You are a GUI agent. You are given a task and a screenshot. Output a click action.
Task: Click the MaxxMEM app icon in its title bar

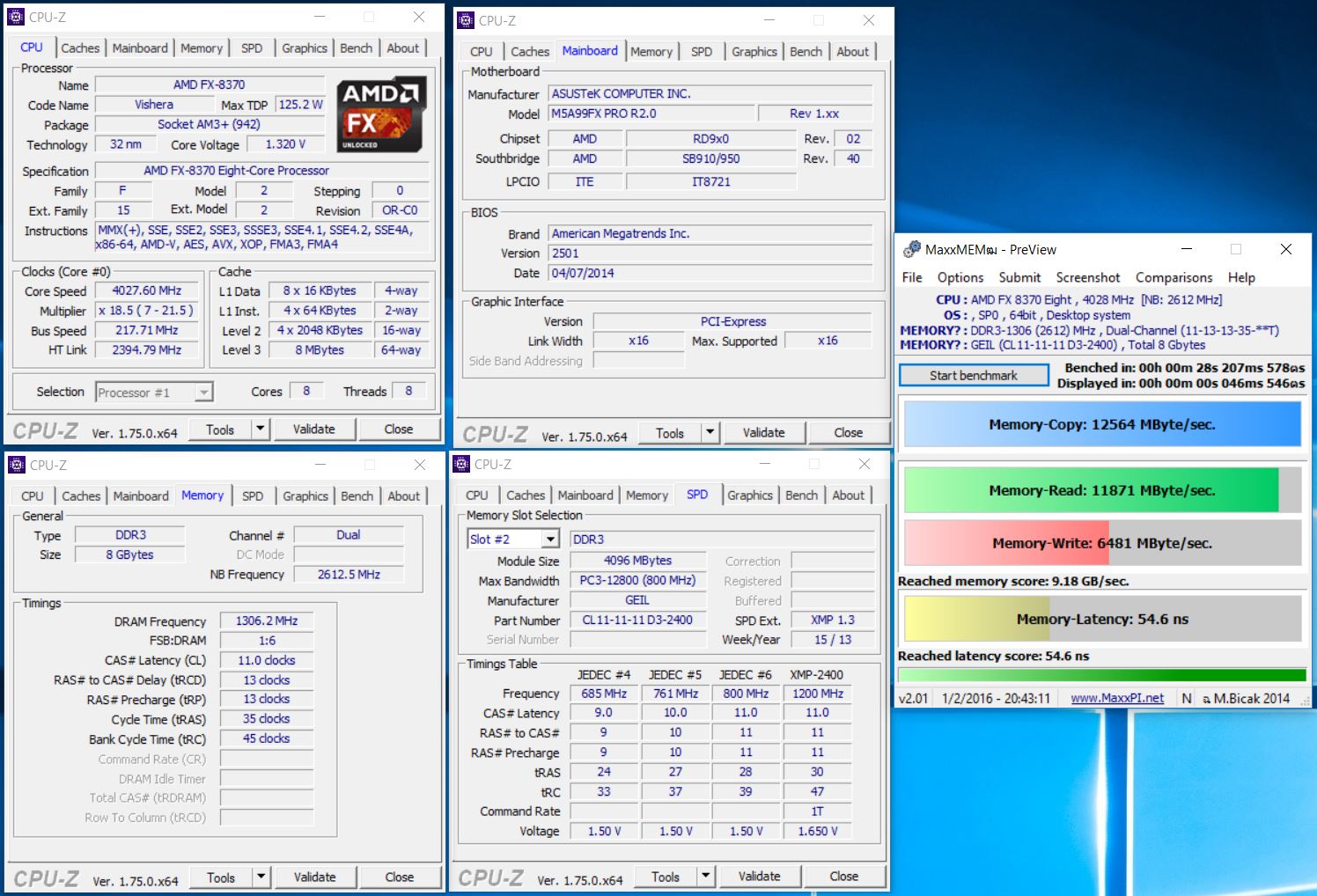point(912,250)
